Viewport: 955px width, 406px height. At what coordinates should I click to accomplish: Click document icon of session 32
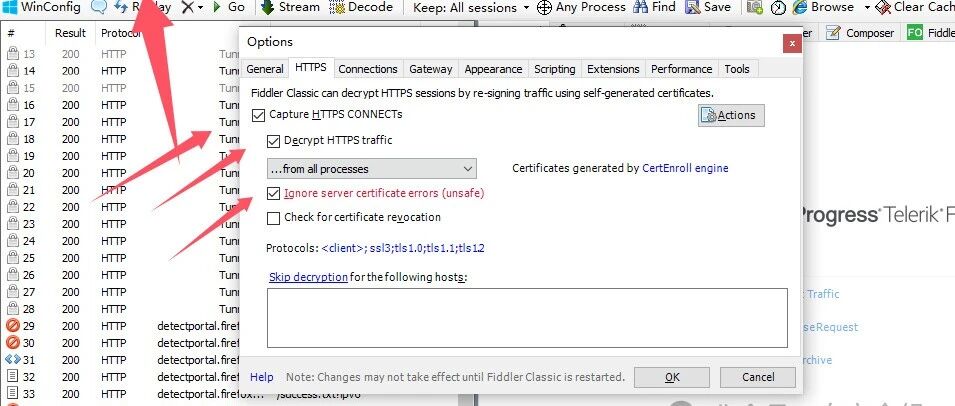[12, 377]
